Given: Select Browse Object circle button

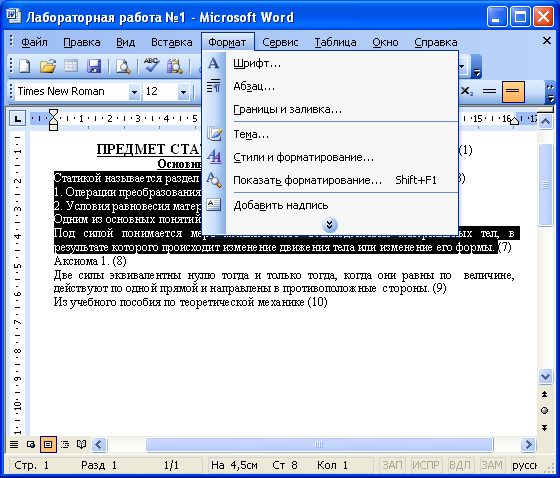Looking at the screenshot, I should 544,410.
